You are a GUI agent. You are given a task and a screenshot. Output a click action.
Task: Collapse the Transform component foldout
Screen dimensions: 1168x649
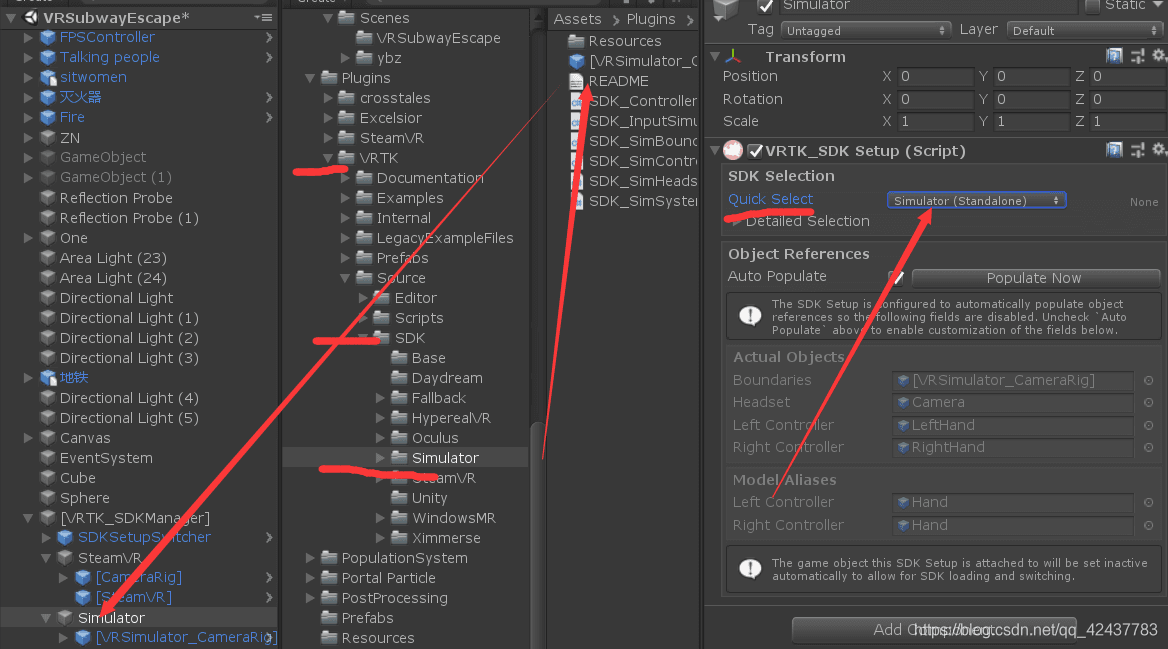coord(715,57)
